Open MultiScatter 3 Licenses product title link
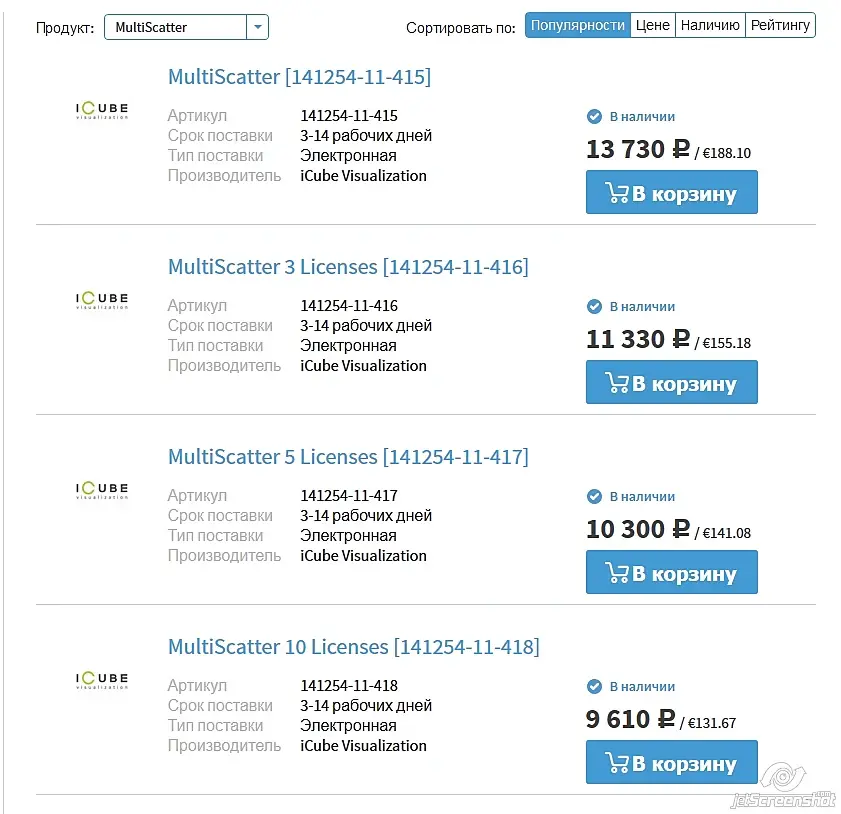The image size is (841, 814). click(x=348, y=267)
